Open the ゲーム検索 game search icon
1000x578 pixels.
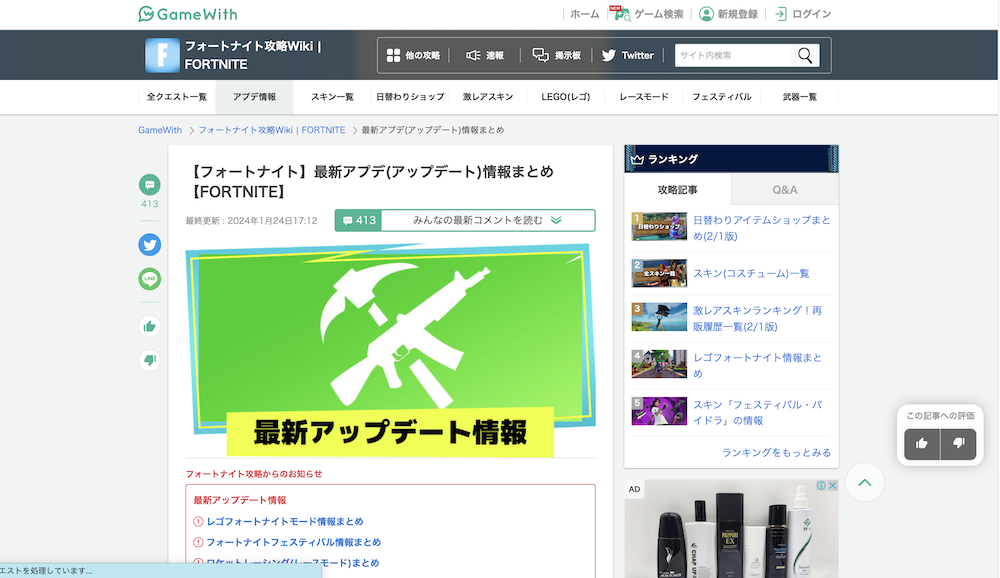coord(622,14)
